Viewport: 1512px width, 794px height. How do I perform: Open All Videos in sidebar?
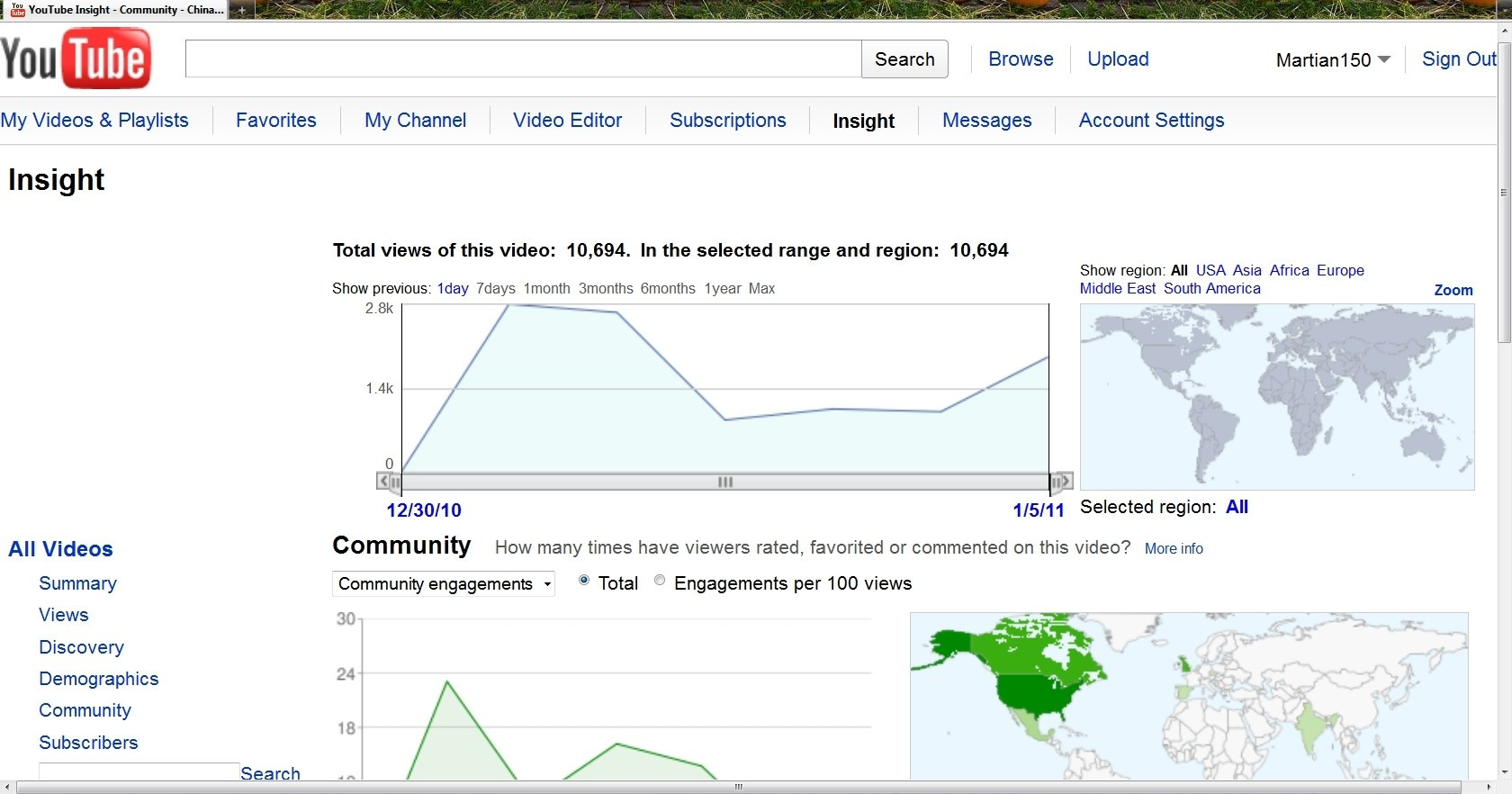click(60, 549)
